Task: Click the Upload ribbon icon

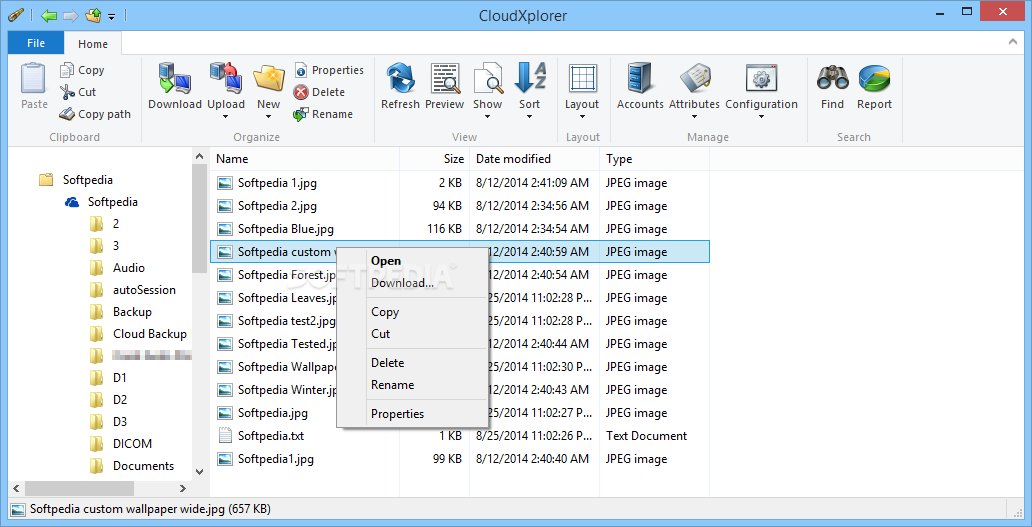Action: pos(226,78)
